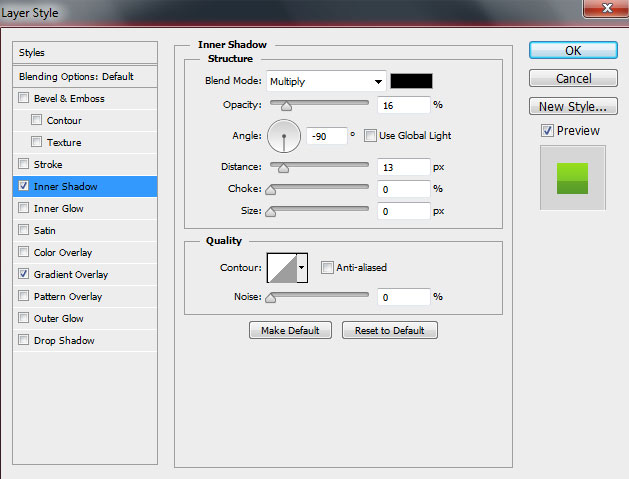Image resolution: width=629 pixels, height=479 pixels.
Task: Close the Layer Style dialog
Action: click(607, 8)
